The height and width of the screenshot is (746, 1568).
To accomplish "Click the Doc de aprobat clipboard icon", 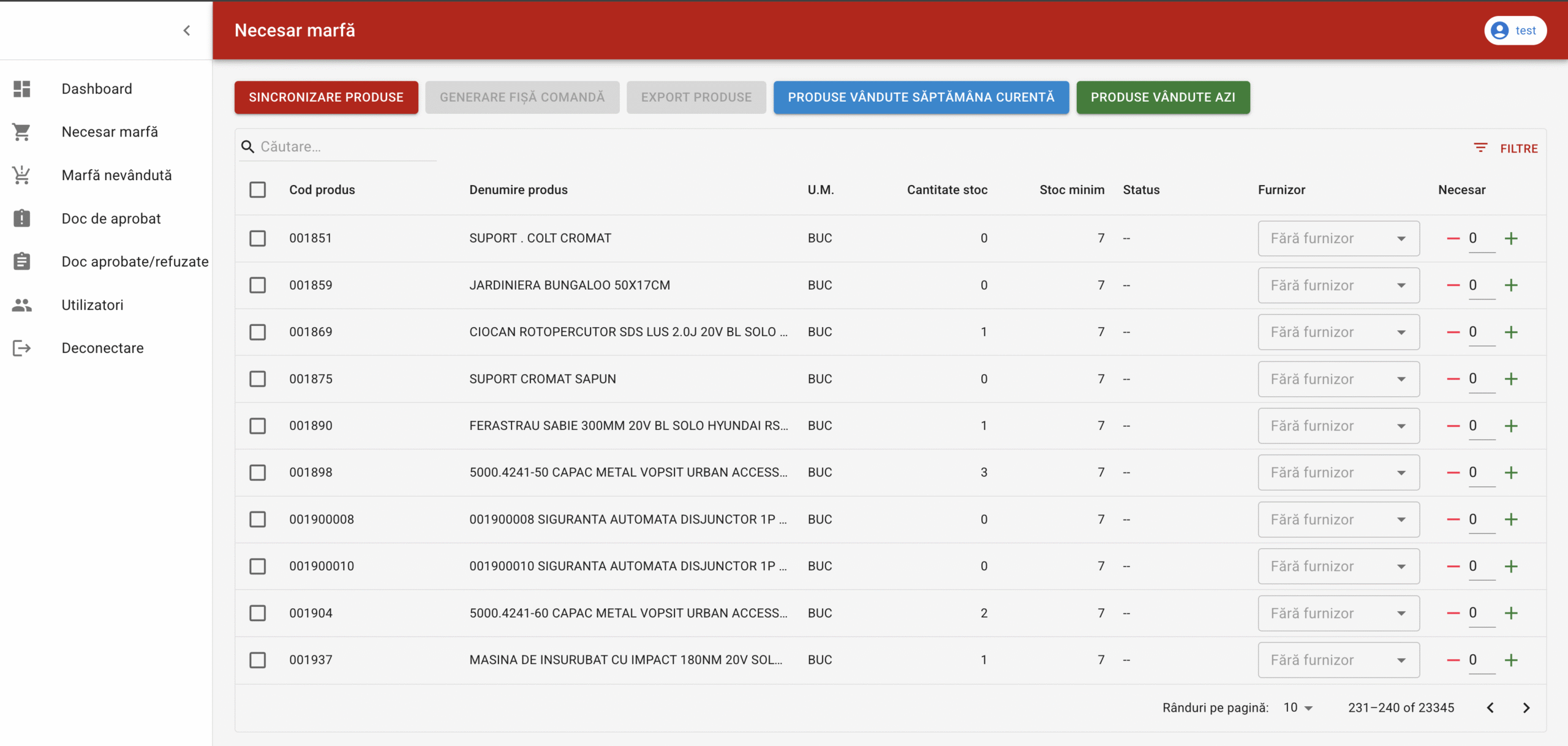I will tap(22, 218).
